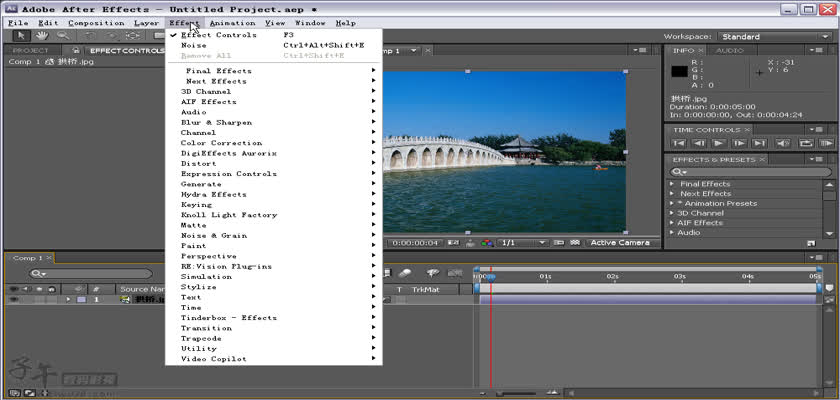The height and width of the screenshot is (400, 840).
Task: Click the Comp 1 timeline tab
Action: [x=28, y=258]
